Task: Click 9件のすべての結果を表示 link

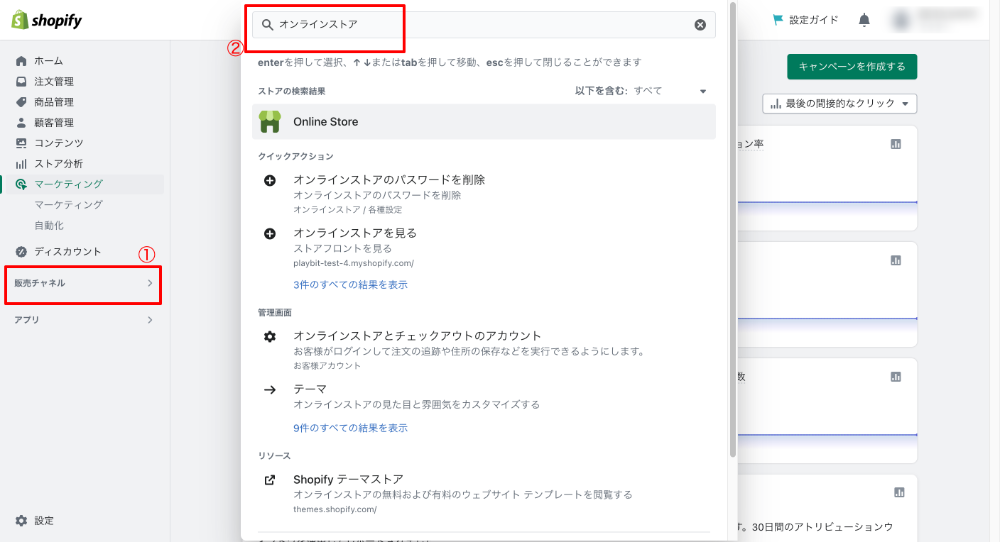Action: coord(350,428)
